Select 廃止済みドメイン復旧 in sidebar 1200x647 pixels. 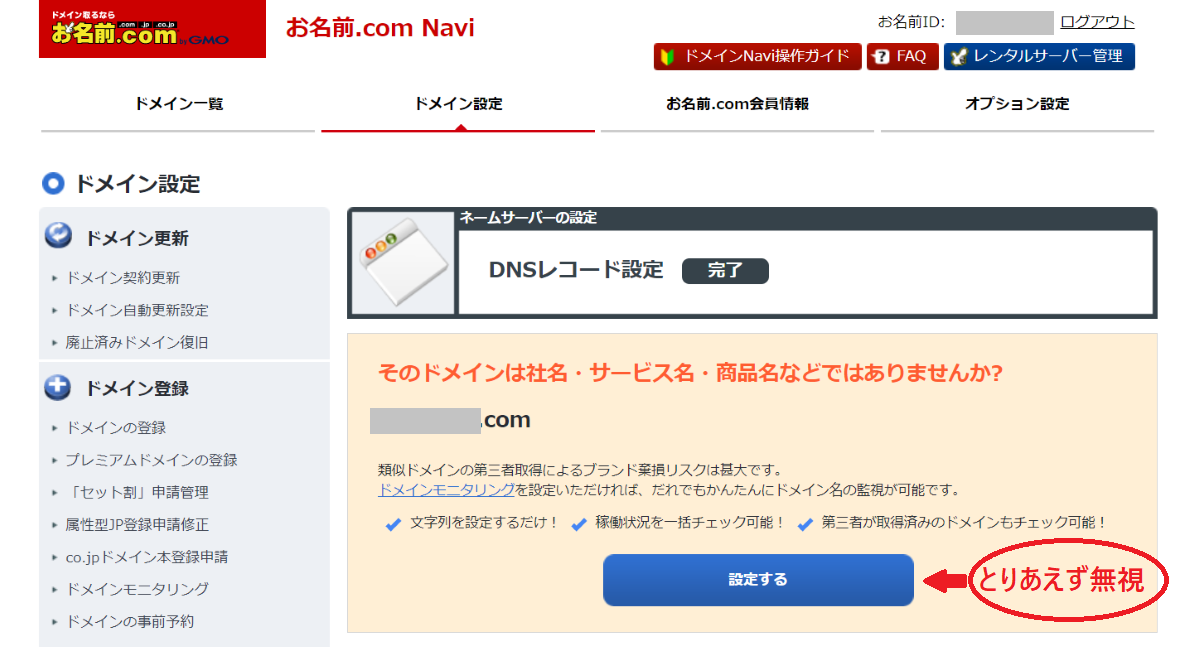137,342
